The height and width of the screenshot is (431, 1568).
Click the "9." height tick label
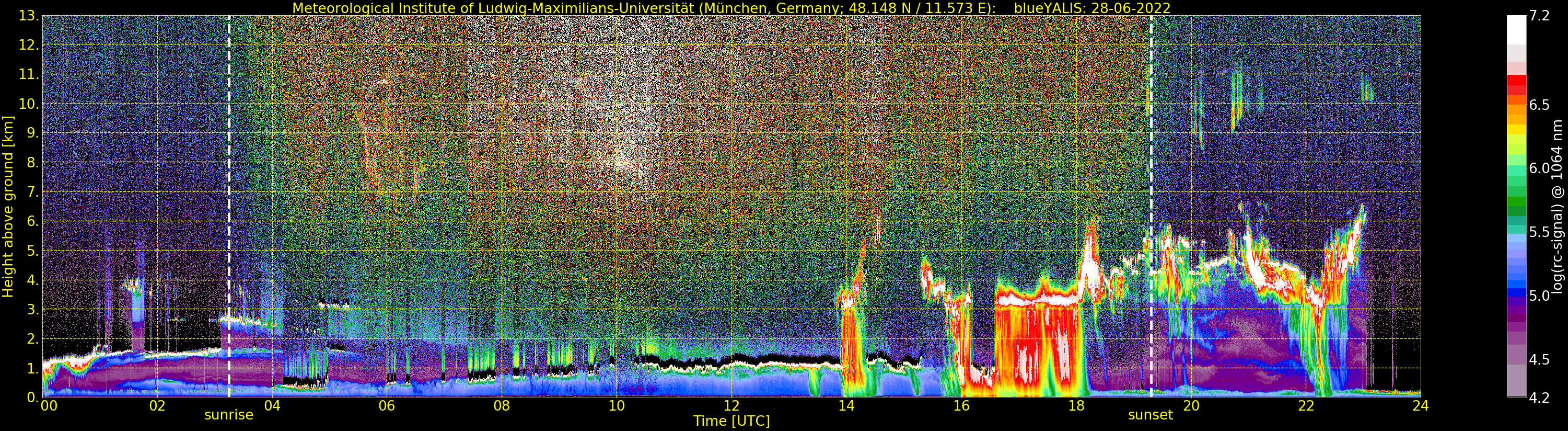(x=32, y=133)
